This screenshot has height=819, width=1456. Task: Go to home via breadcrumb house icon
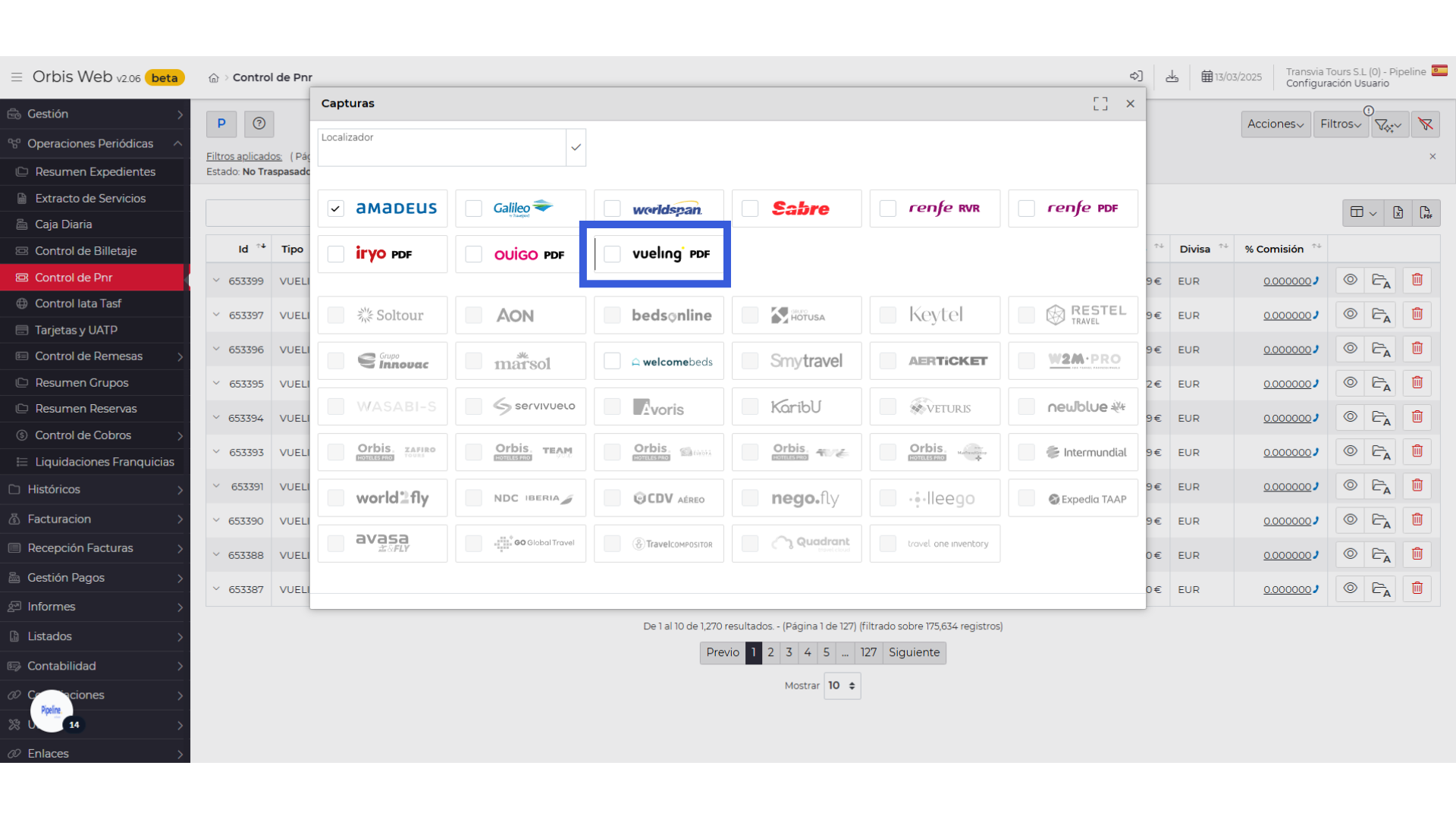[214, 77]
